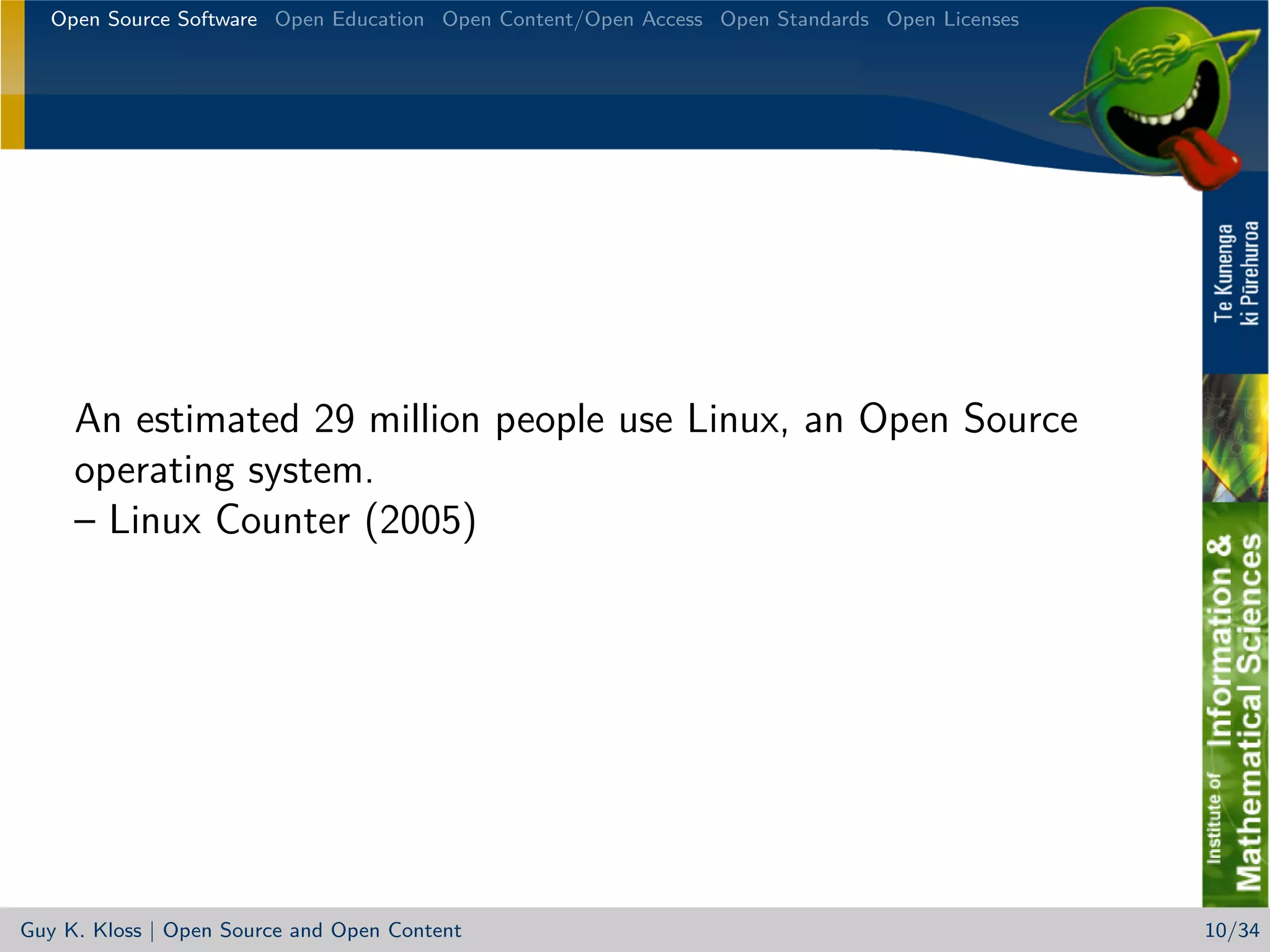Switch to the Open Standards section

[794, 20]
